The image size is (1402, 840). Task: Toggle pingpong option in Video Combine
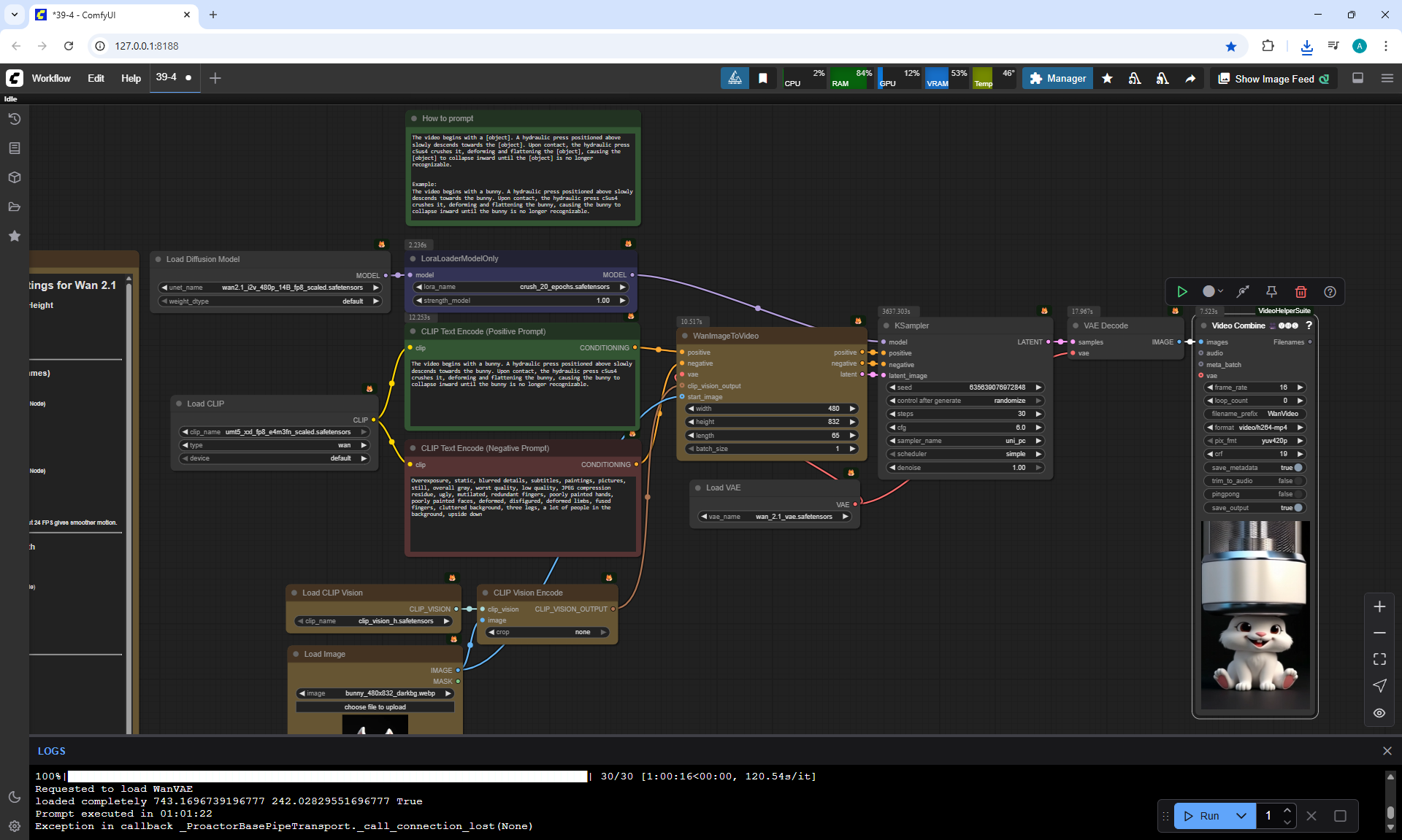[x=1298, y=494]
